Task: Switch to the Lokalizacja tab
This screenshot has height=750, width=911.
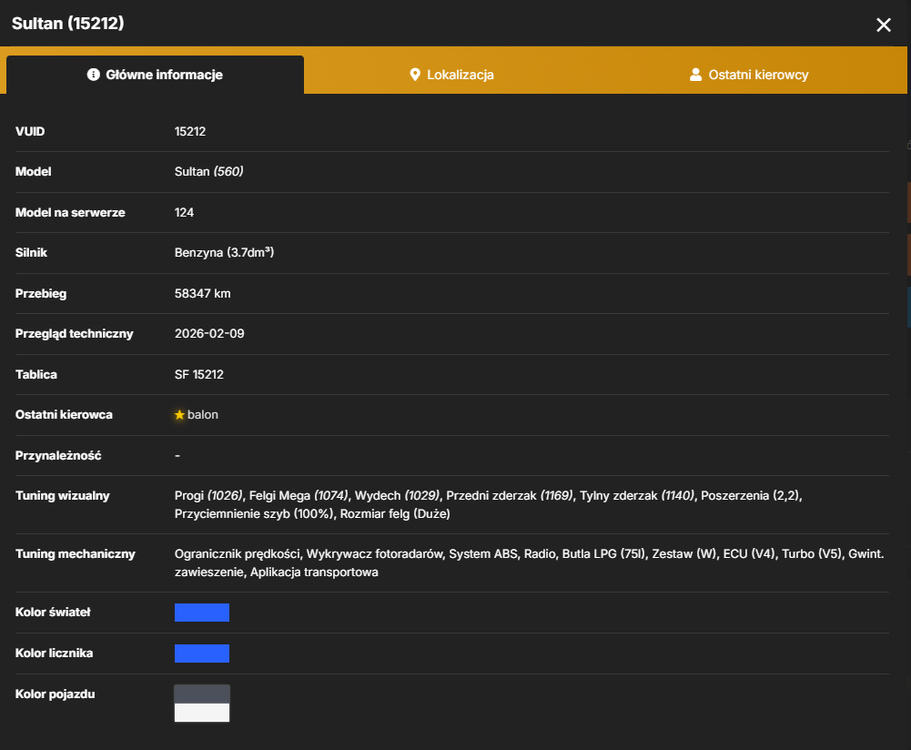Action: pos(452,75)
